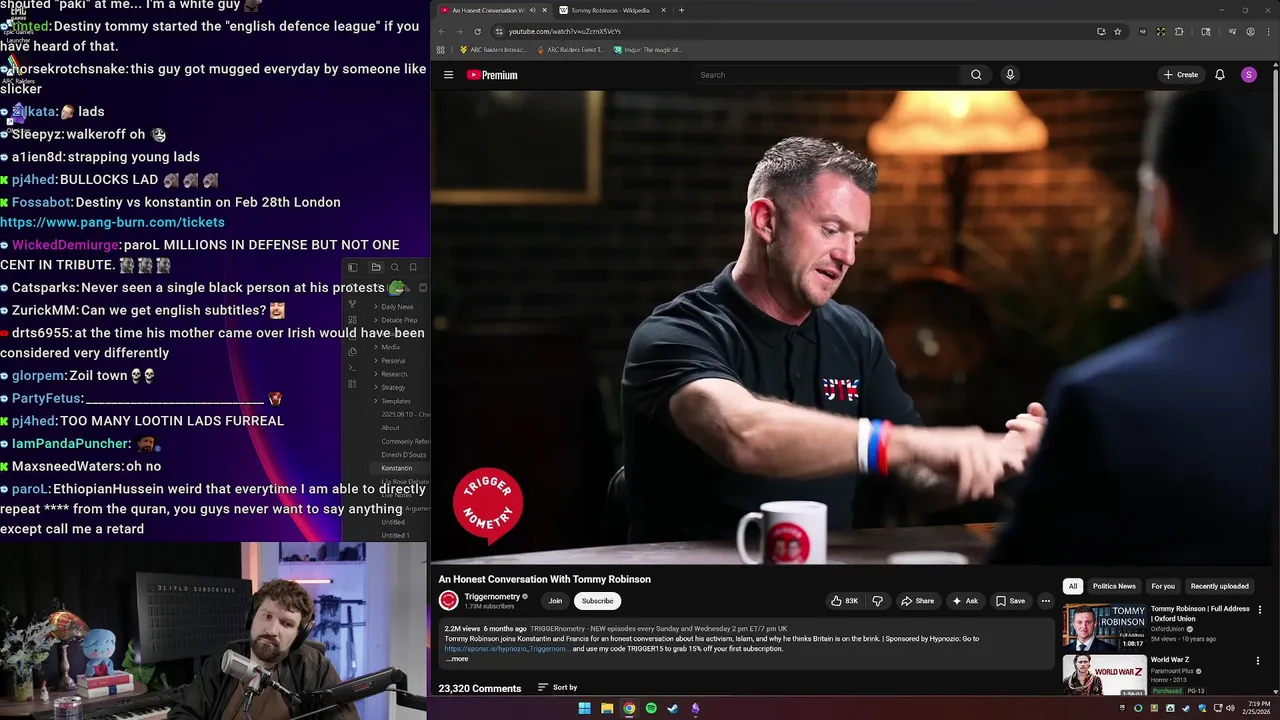The height and width of the screenshot is (720, 1280).
Task: Click the Save button
Action: pyautogui.click(x=1009, y=601)
